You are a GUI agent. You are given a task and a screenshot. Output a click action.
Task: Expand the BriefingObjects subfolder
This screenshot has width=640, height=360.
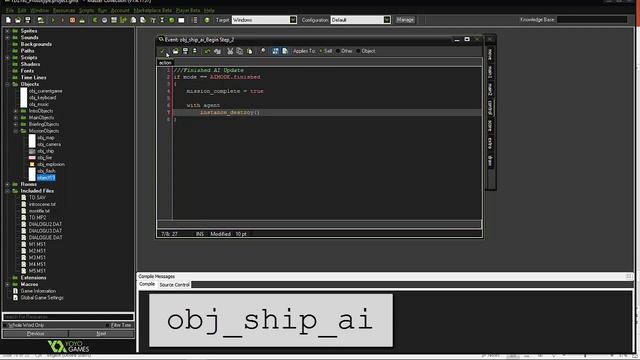(x=16, y=124)
